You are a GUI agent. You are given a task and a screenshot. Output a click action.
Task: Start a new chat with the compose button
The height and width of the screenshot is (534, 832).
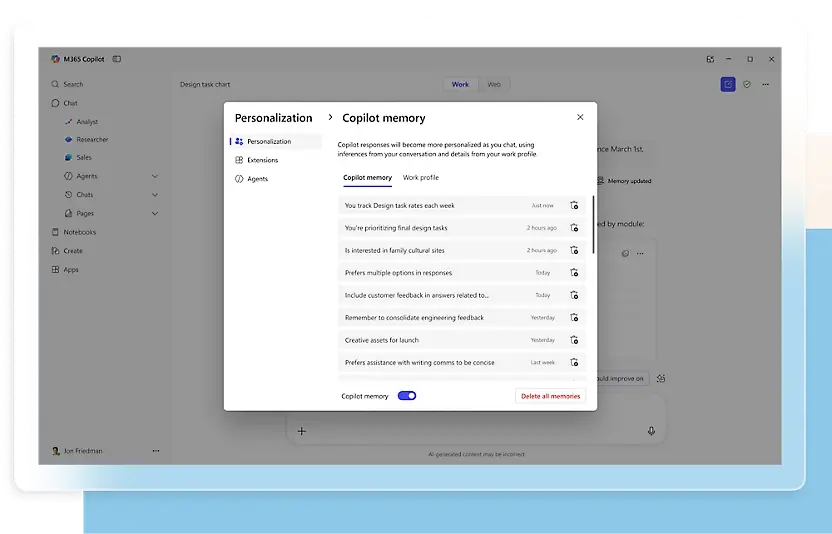point(728,84)
